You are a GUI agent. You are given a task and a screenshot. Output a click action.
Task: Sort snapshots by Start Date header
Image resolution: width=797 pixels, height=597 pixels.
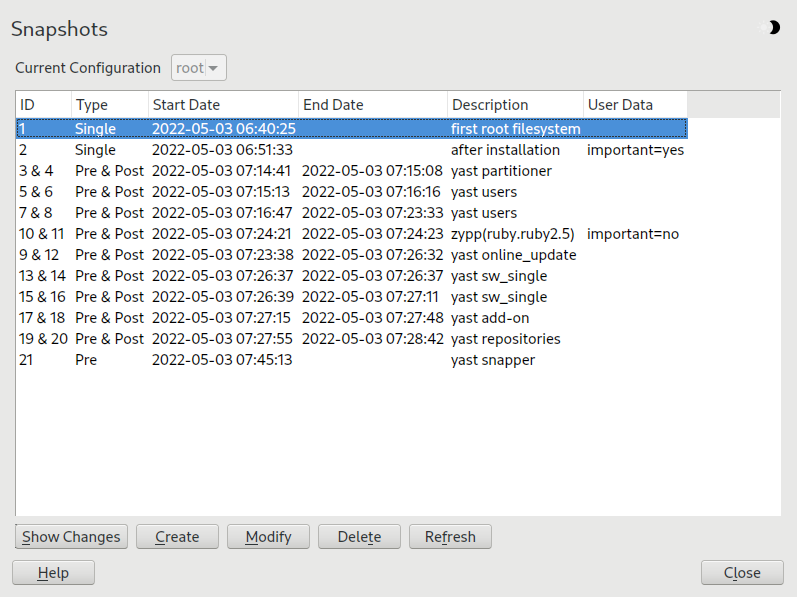(x=222, y=104)
